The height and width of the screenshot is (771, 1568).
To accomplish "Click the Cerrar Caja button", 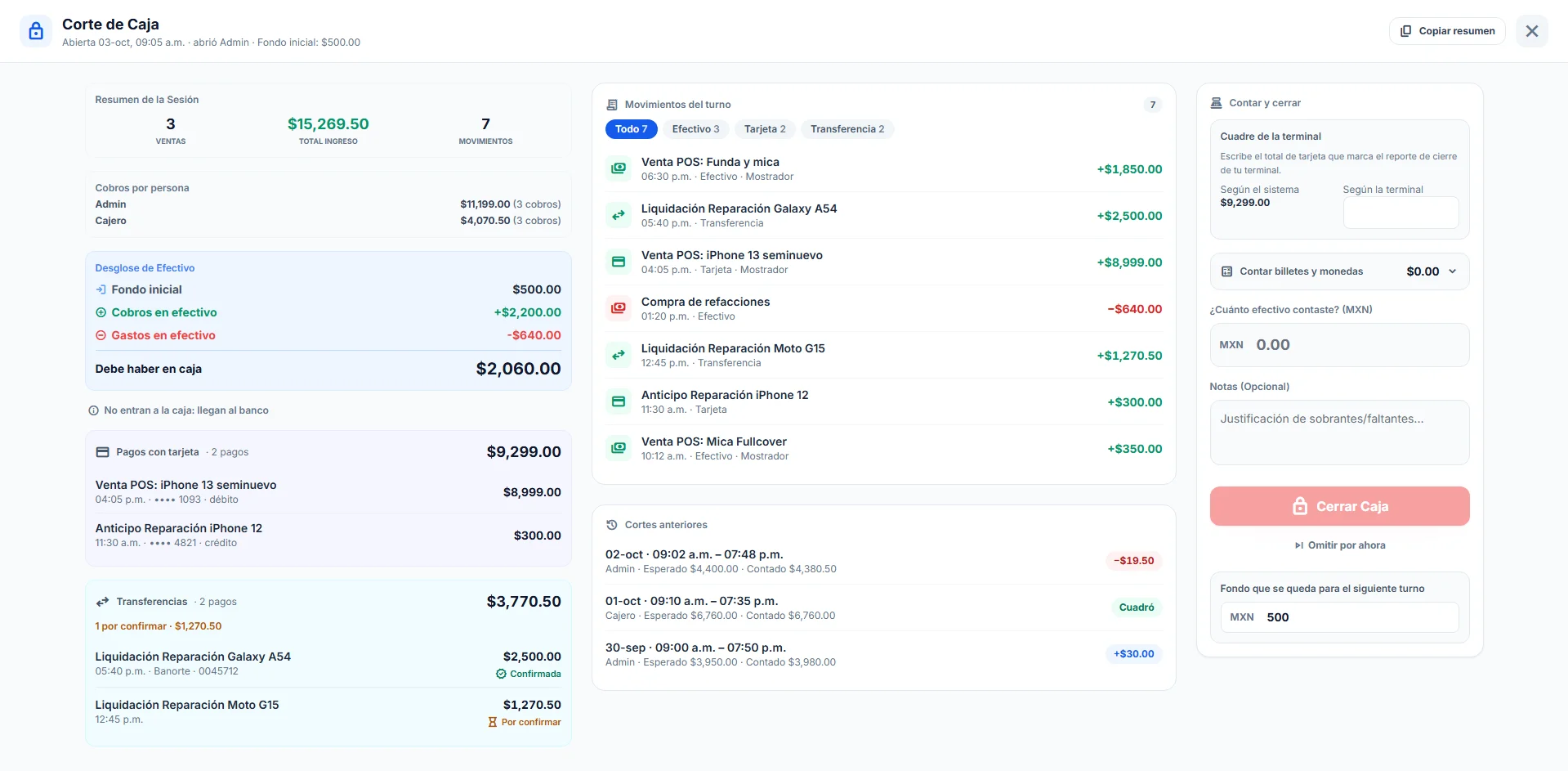I will 1339,506.
